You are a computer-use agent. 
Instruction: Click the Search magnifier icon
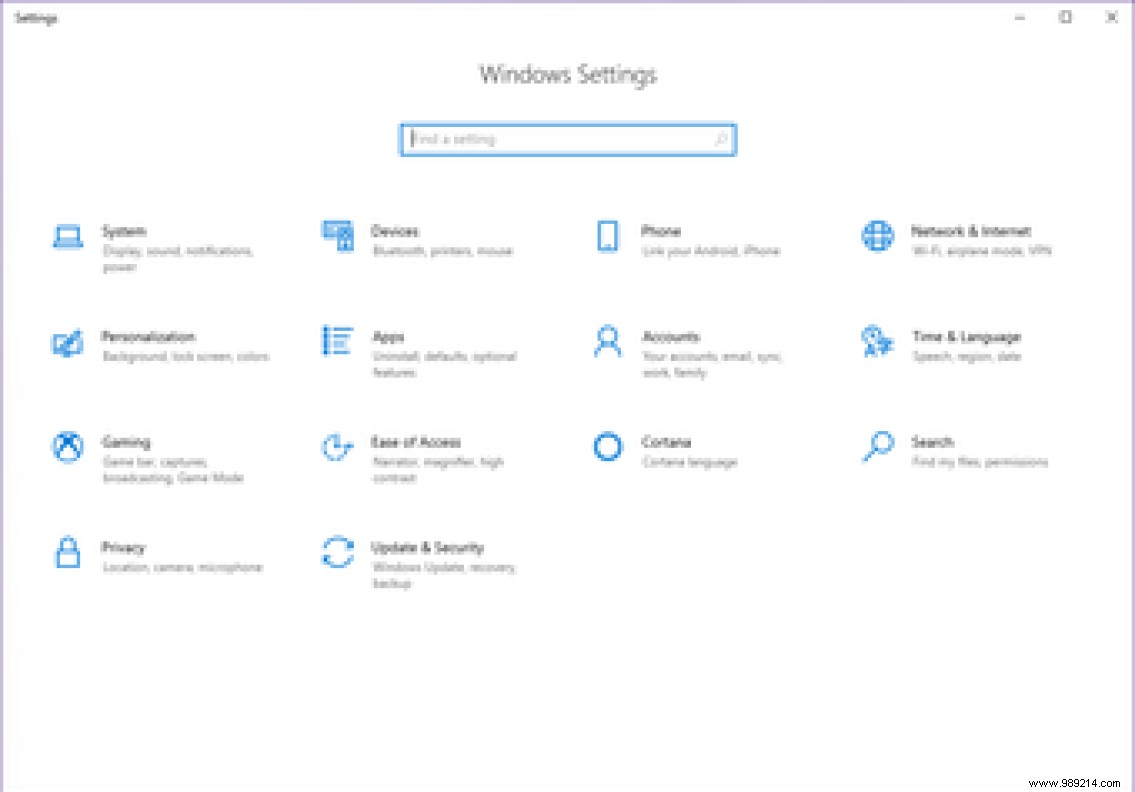point(877,447)
